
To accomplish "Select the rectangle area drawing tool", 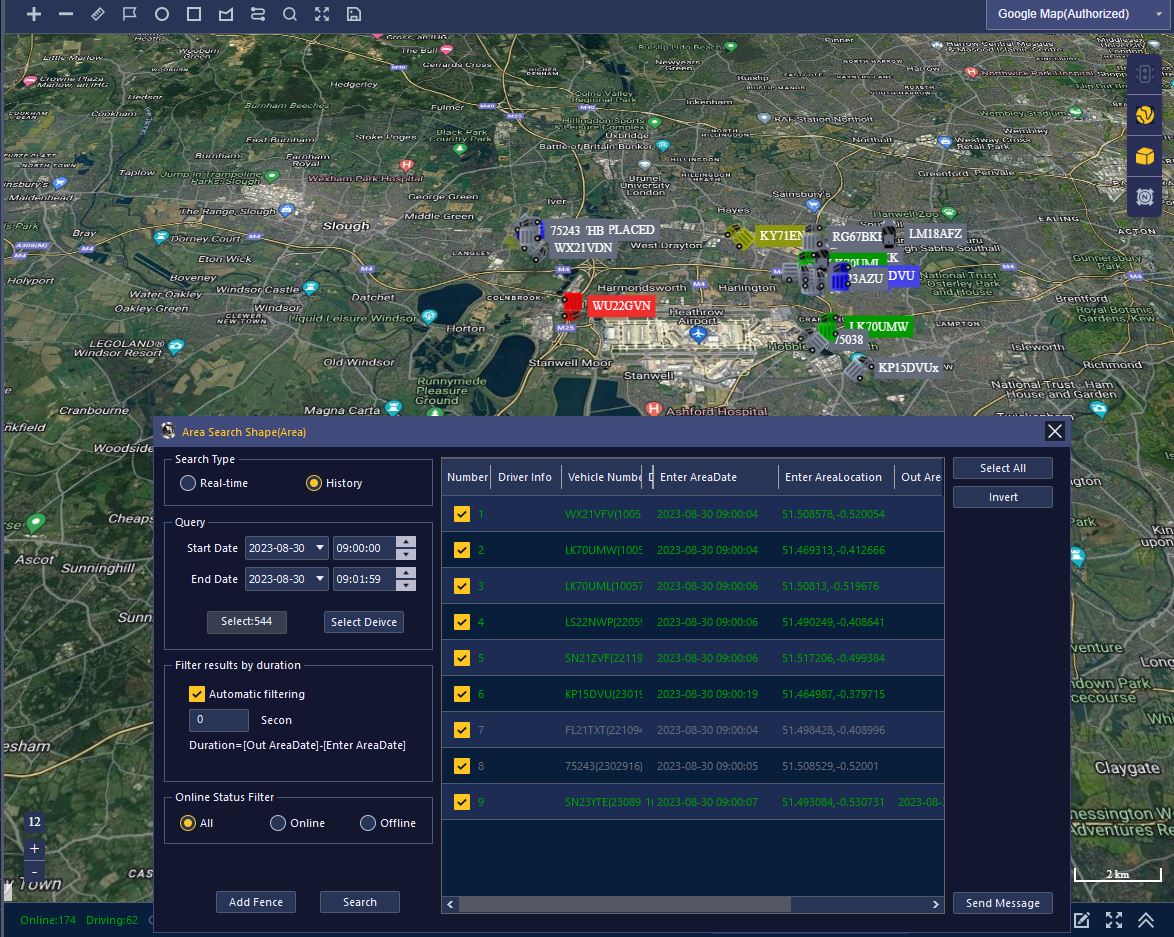I will pos(194,14).
